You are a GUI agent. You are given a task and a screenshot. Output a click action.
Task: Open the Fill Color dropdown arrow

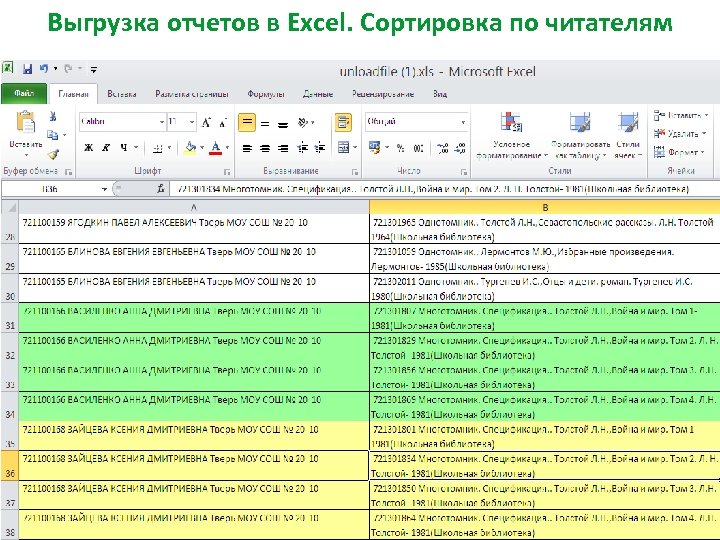click(x=202, y=148)
